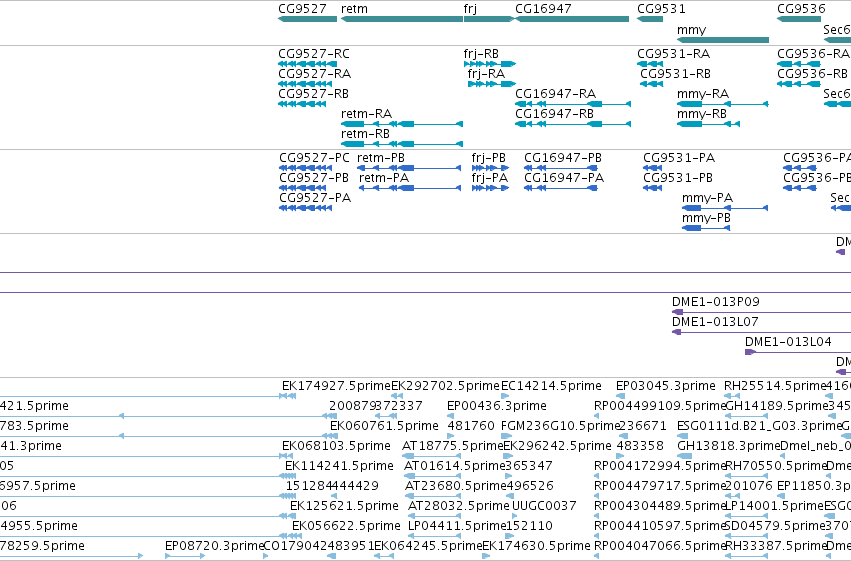Click the EK292702.5prime EST label

click(445, 386)
